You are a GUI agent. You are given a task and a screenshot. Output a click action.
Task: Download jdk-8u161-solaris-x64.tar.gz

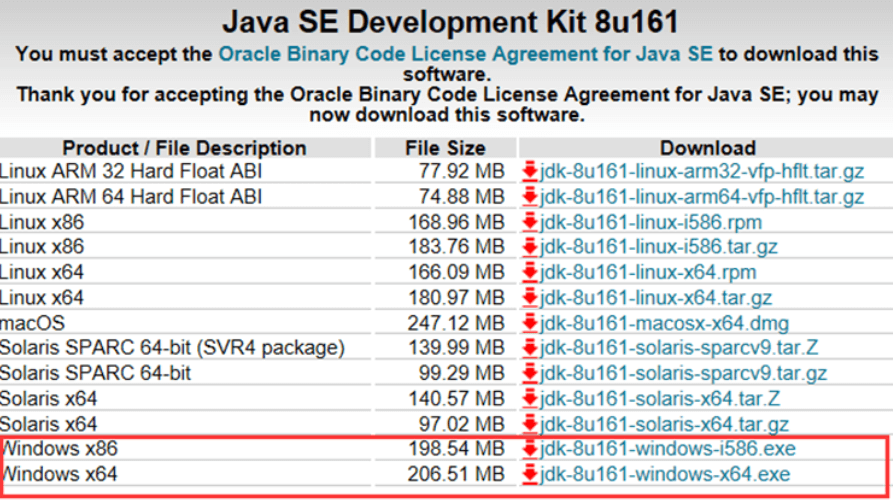(x=664, y=424)
